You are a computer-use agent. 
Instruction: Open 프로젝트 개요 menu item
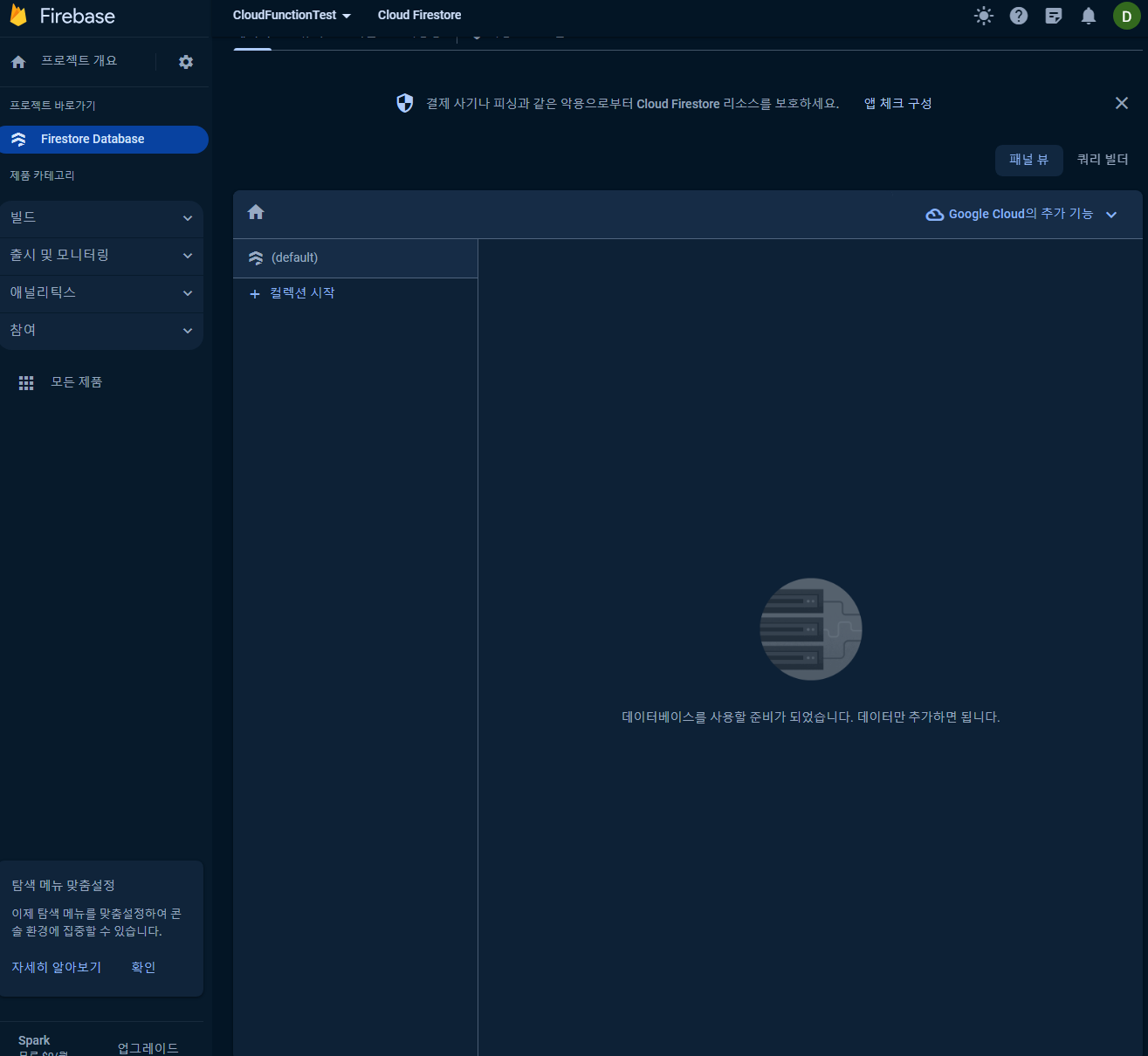click(x=79, y=61)
